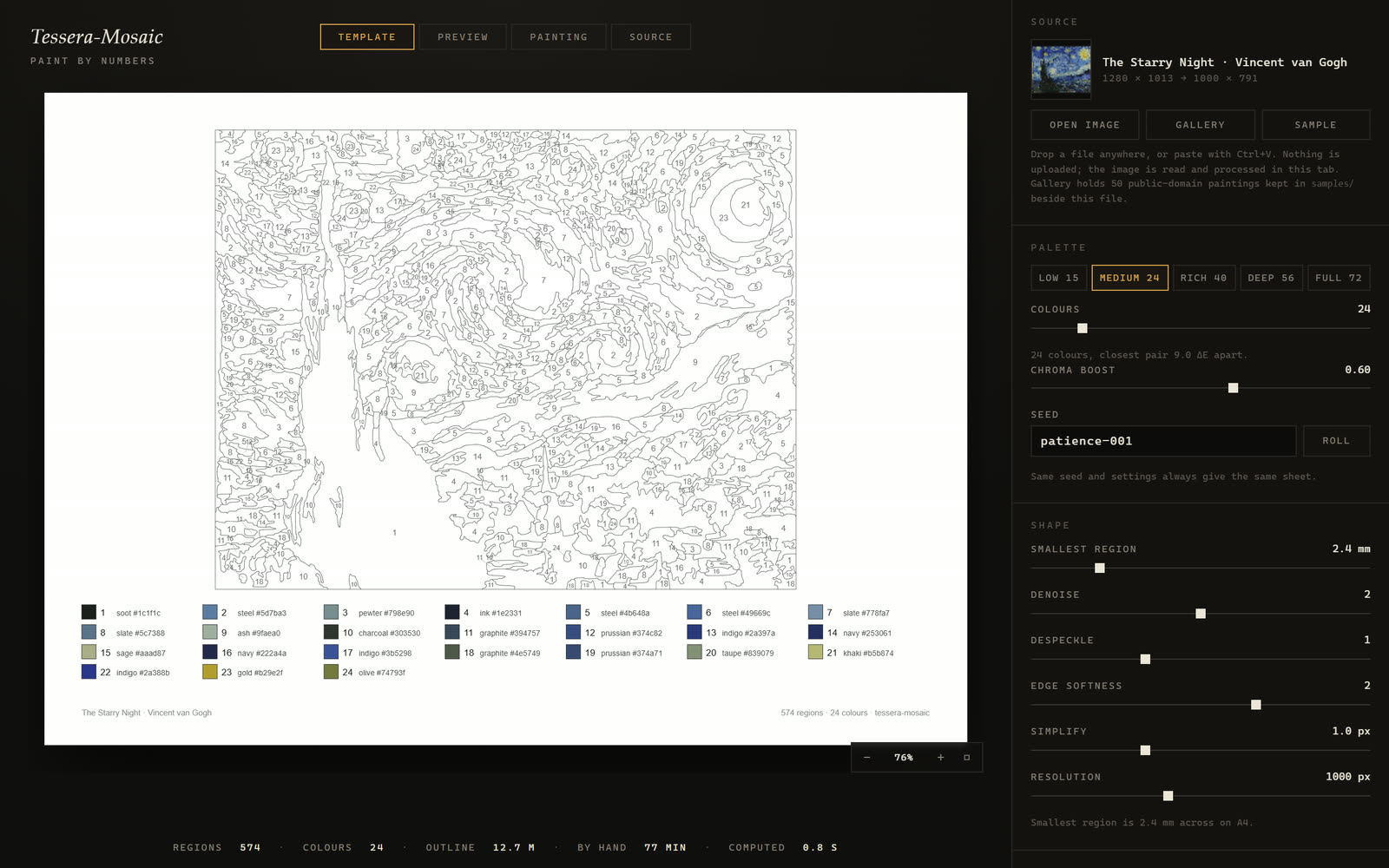Click the "The Starry Night · Vincent van Gogh" sheet caption
The height and width of the screenshot is (868, 1389).
tap(147, 713)
